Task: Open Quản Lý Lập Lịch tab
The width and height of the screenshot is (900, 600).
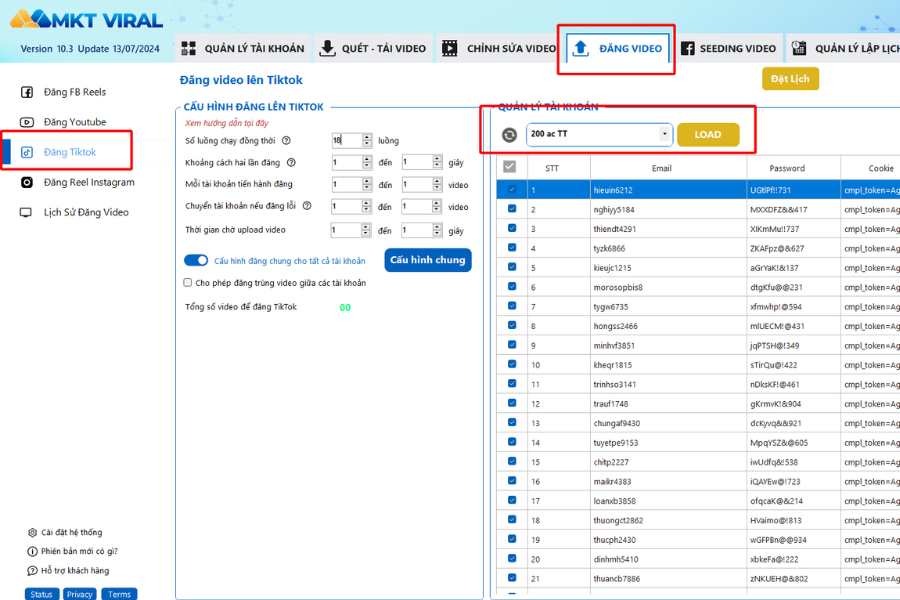Action: click(x=845, y=48)
